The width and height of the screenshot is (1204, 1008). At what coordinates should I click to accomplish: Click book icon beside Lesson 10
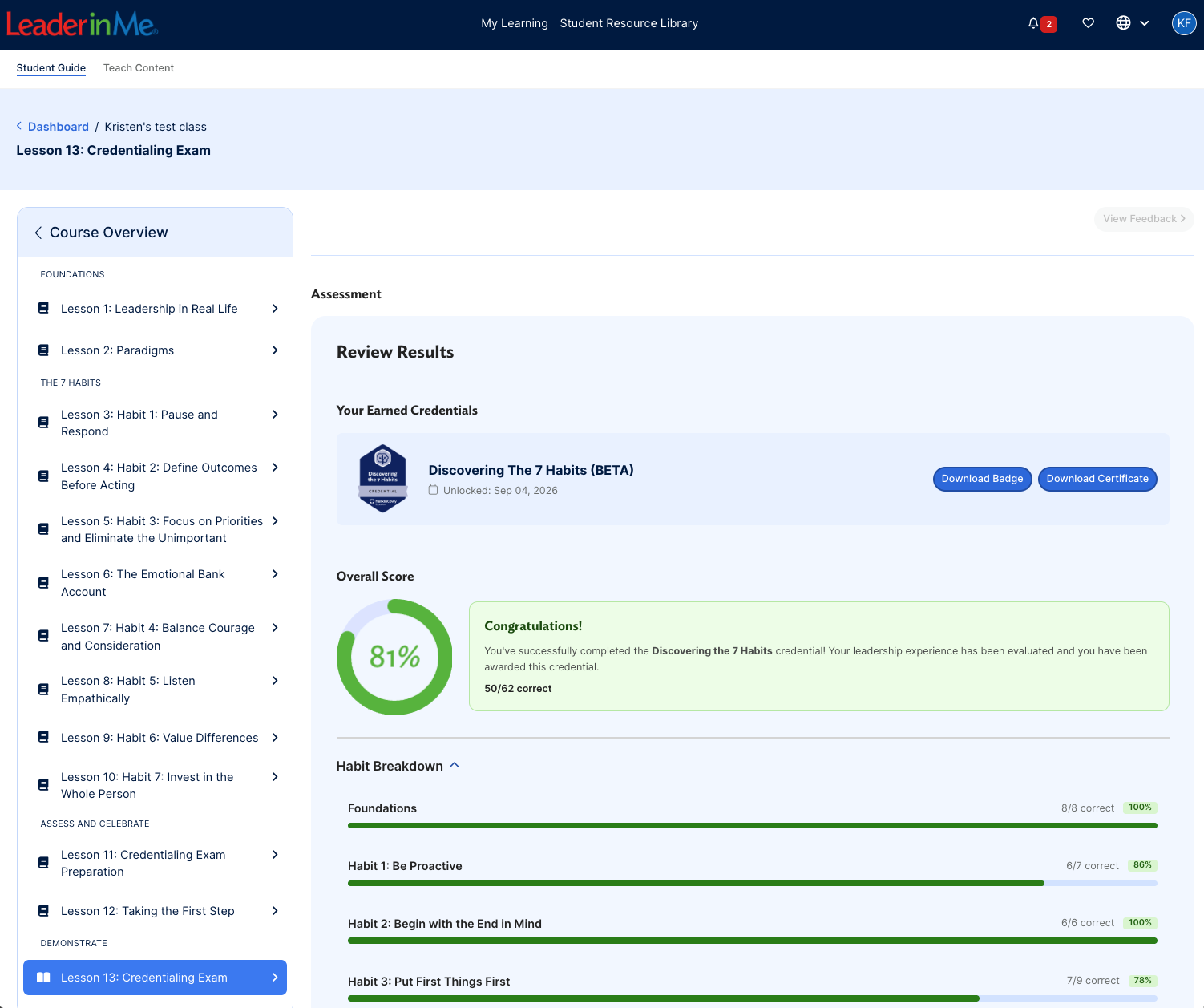(44, 785)
